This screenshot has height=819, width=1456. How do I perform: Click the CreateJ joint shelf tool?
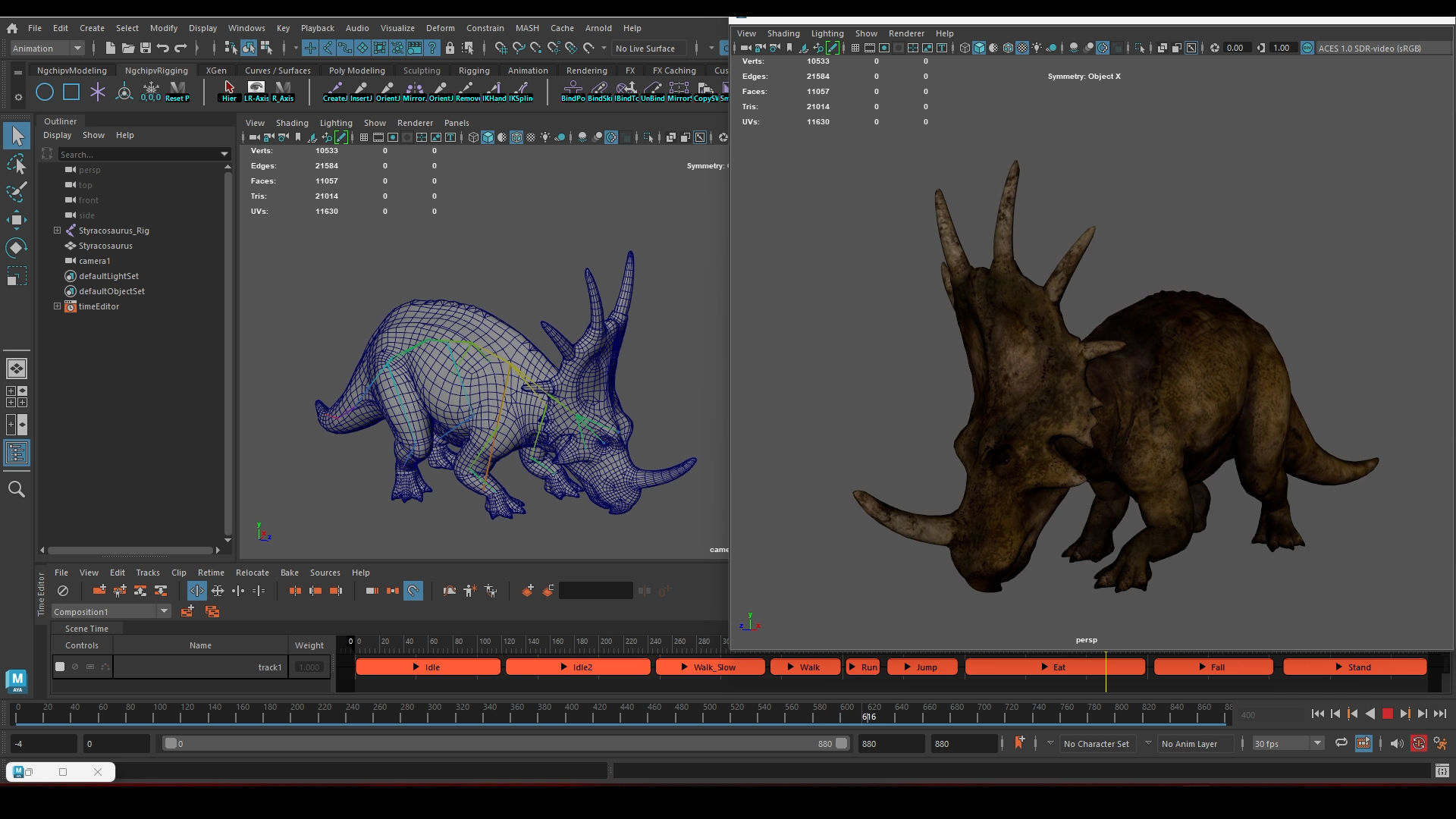(335, 92)
